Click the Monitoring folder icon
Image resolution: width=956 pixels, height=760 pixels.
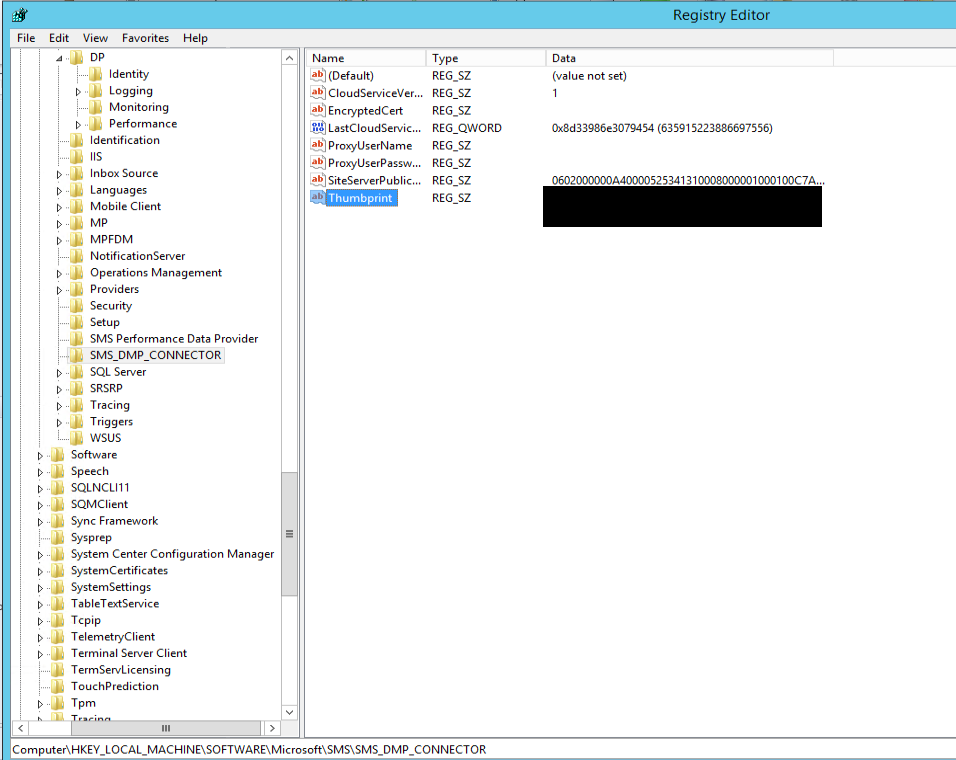(x=96, y=107)
